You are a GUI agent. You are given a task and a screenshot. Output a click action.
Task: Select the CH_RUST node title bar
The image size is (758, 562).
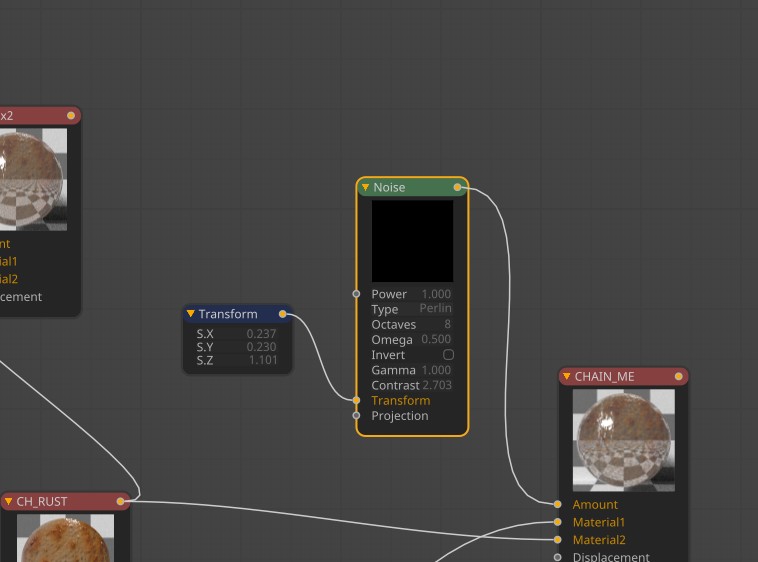coord(65,502)
